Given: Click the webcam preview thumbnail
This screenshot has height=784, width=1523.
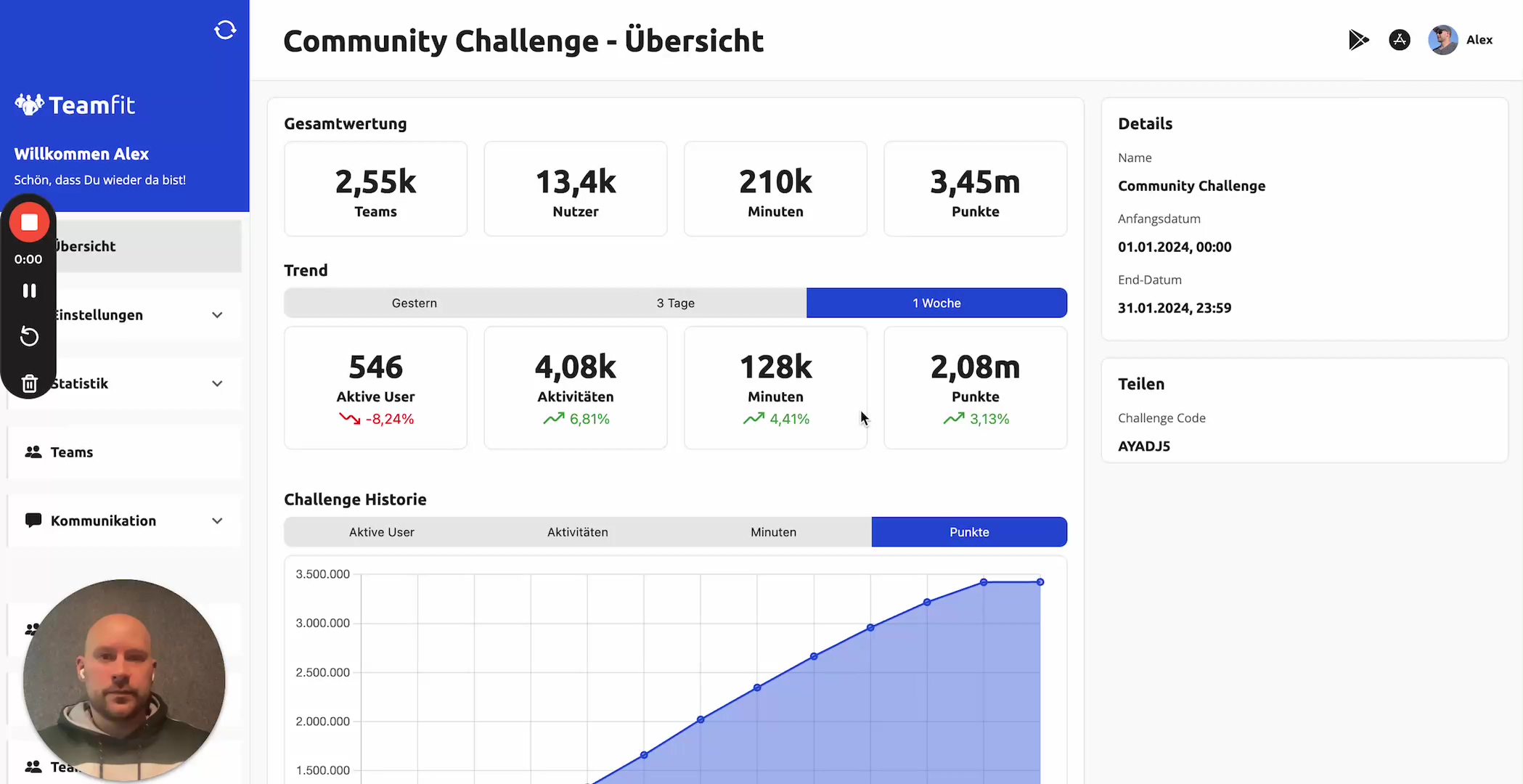Looking at the screenshot, I should tap(124, 680).
